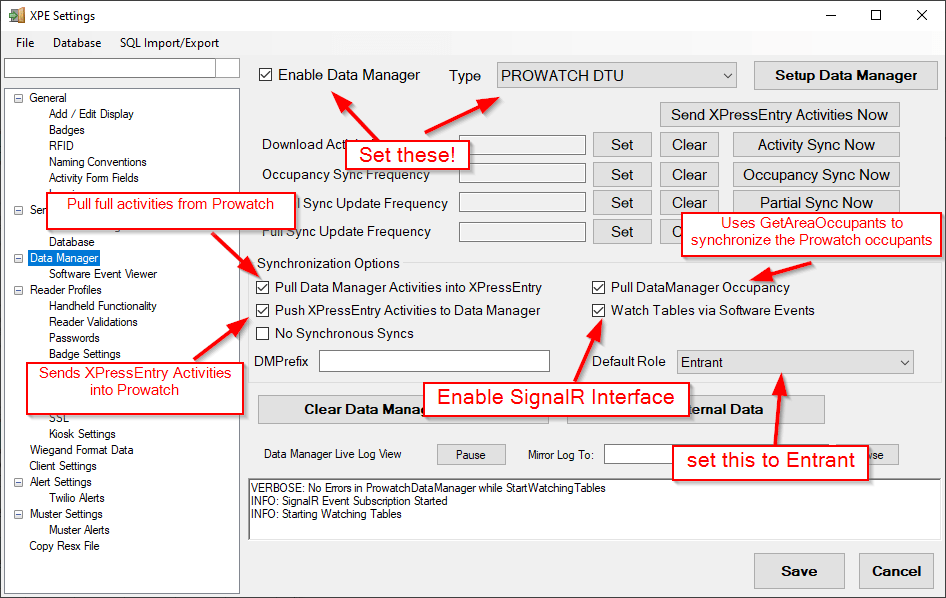Image resolution: width=946 pixels, height=598 pixels.
Task: Click the DMPrefix text field
Action: click(434, 361)
